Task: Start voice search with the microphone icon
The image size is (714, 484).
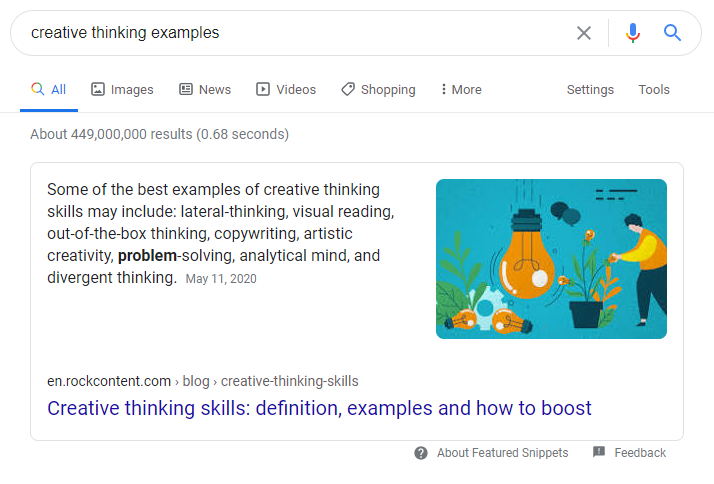Action: tap(632, 33)
